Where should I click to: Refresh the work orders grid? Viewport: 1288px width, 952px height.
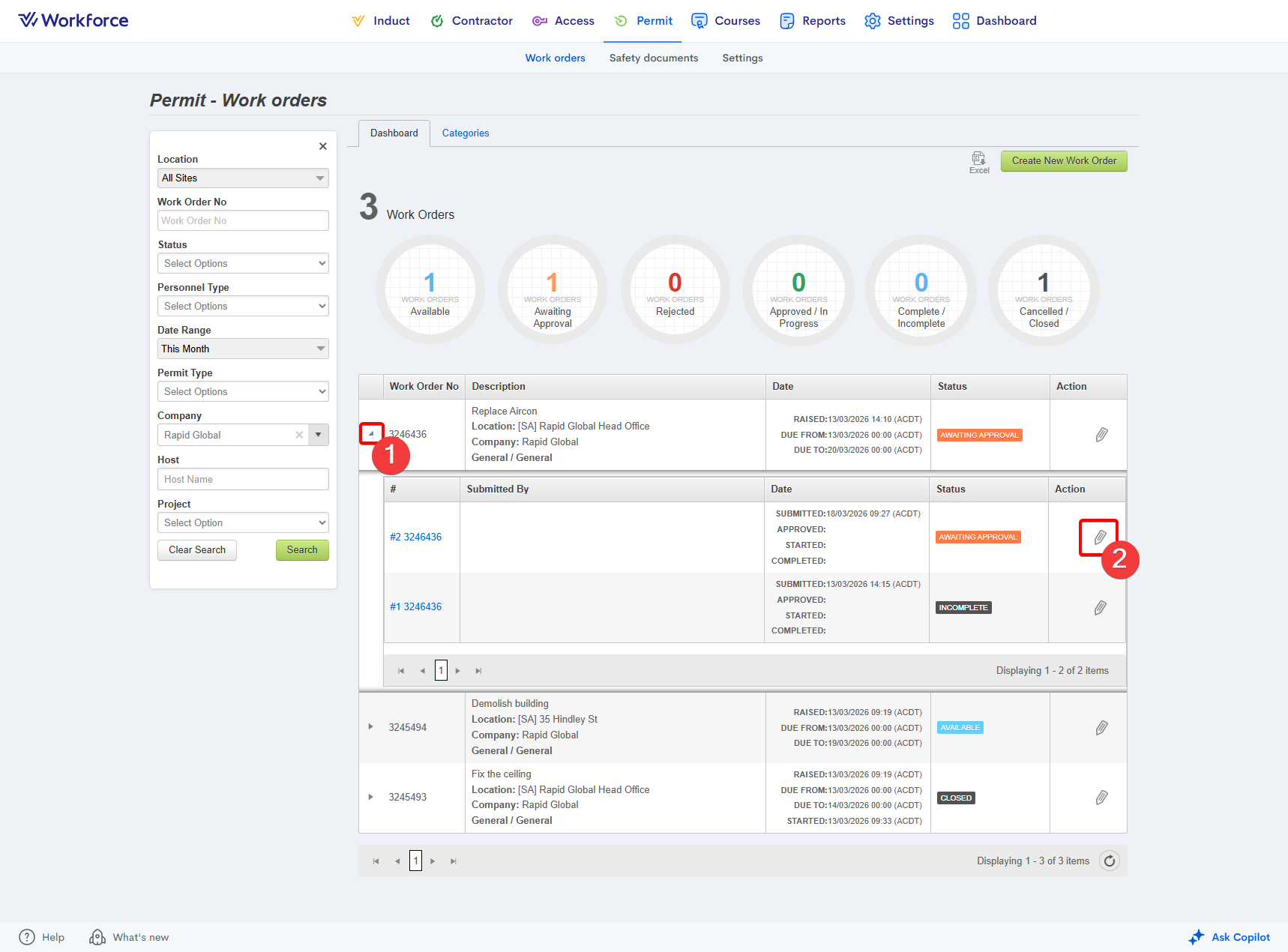pos(1110,861)
